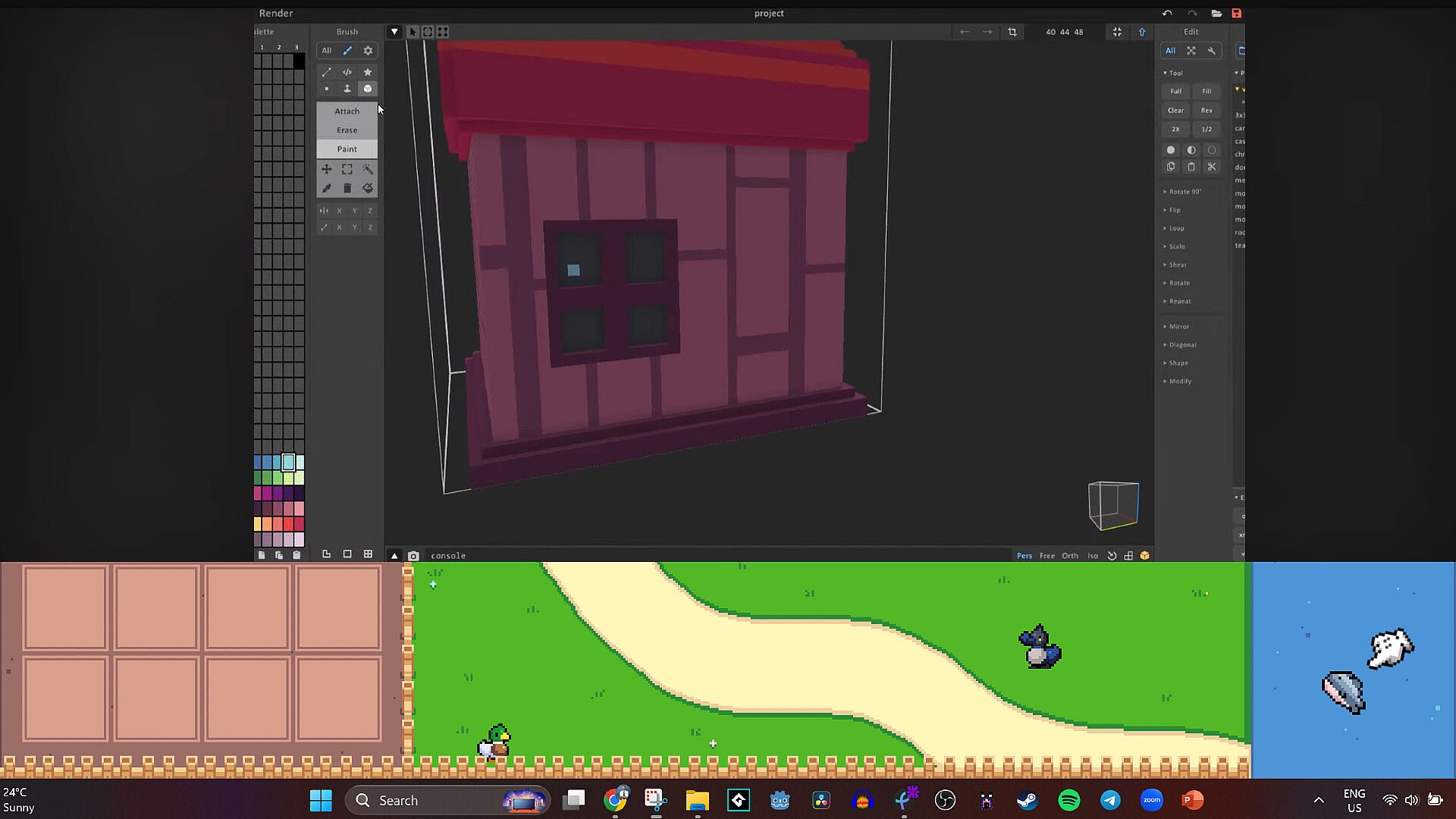Viewport: 1456px width, 819px height.
Task: Click the trash delete icon in brush panel
Action: (x=347, y=188)
